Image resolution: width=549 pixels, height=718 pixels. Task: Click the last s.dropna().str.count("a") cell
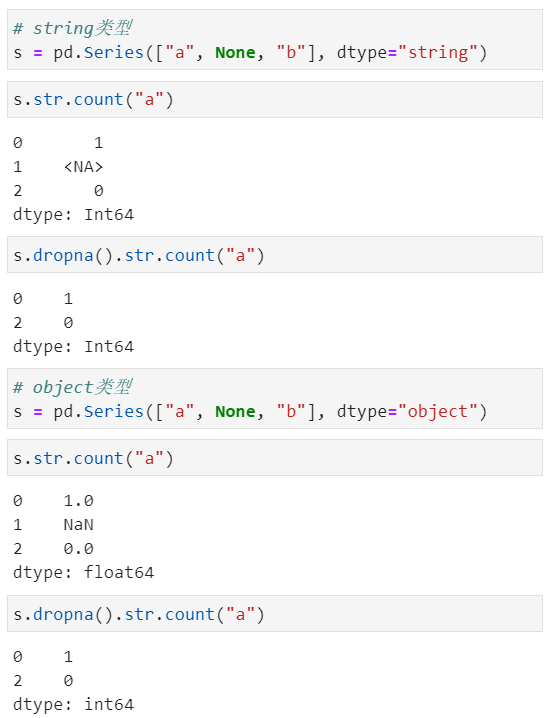275,614
